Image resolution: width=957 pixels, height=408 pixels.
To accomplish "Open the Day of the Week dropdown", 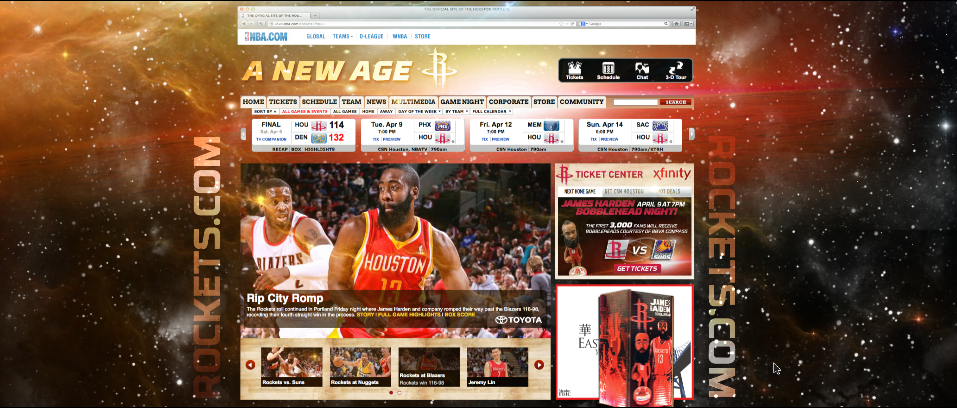I will click(x=419, y=112).
